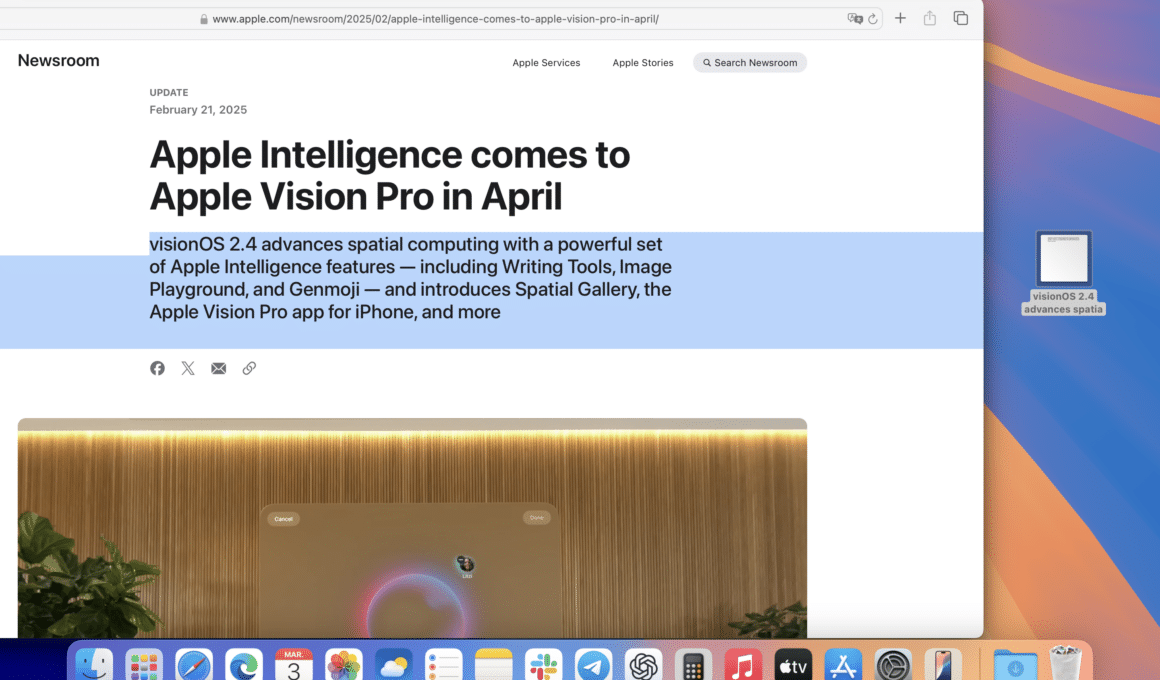Open Safari from the dock

pos(194,665)
